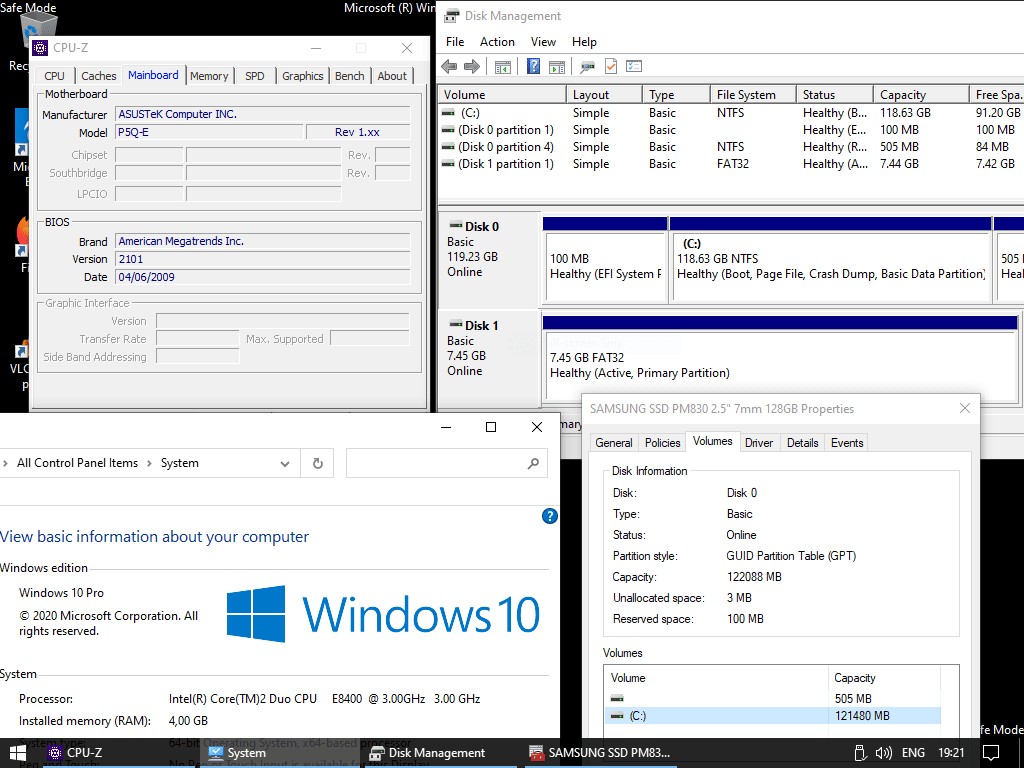Screen dimensions: 1024x768
Task: Open the Windows Start button
Action: click(18, 752)
